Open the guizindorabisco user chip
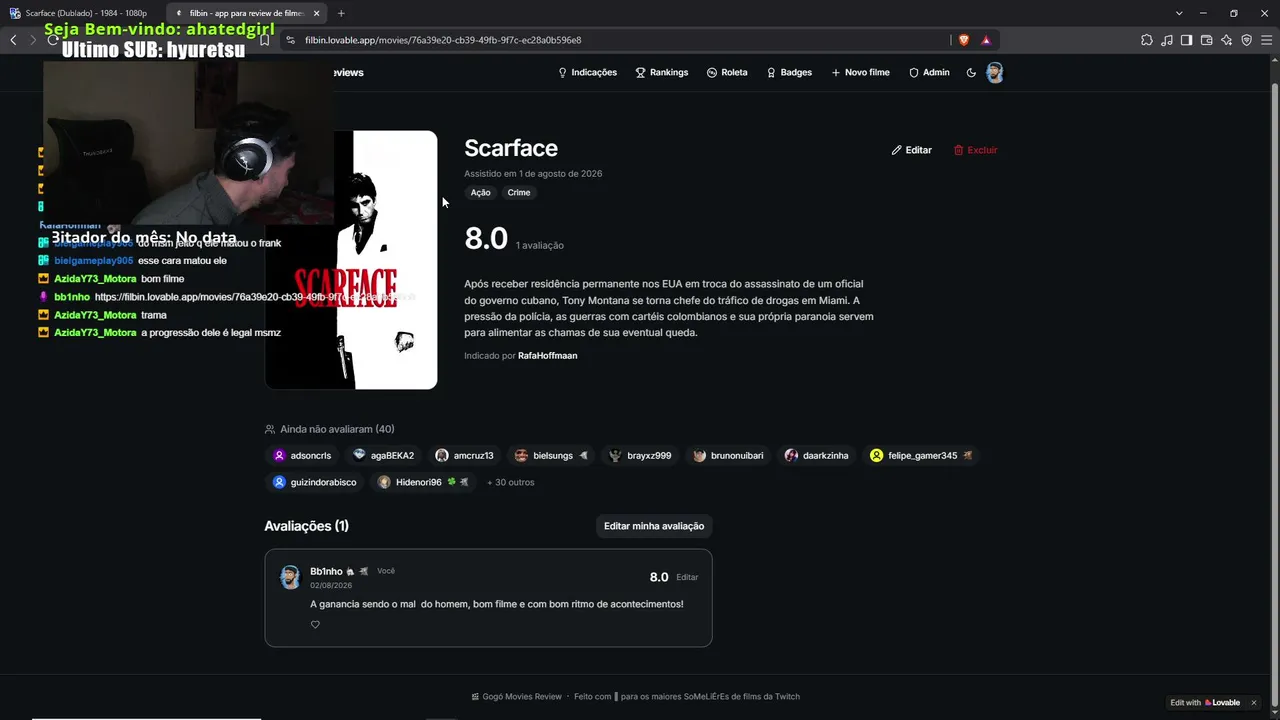The image size is (1280, 720). (x=315, y=482)
